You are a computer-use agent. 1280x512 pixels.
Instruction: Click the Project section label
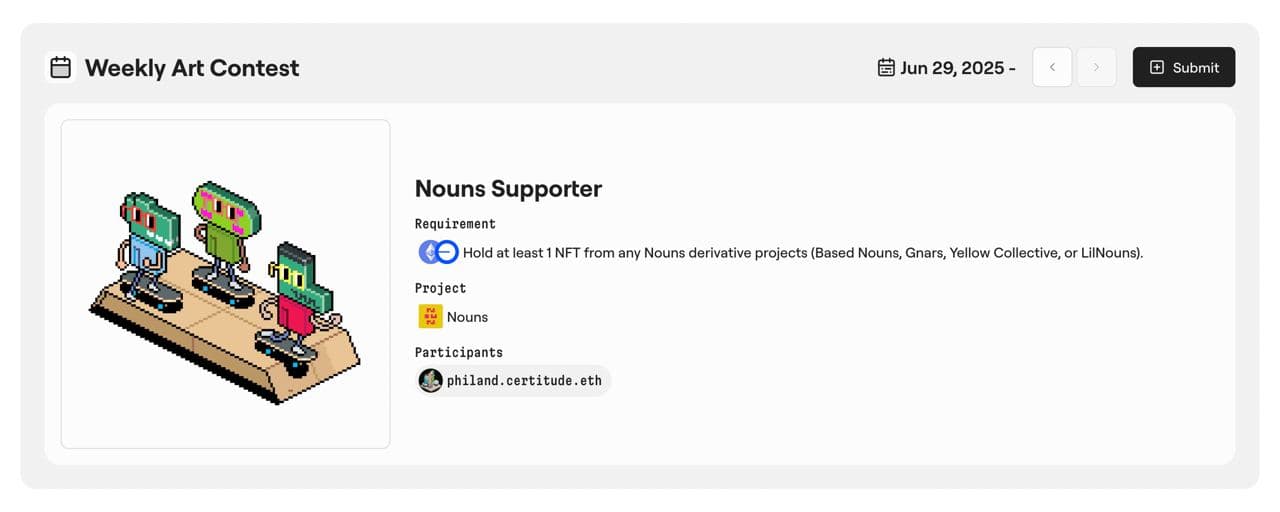(440, 288)
